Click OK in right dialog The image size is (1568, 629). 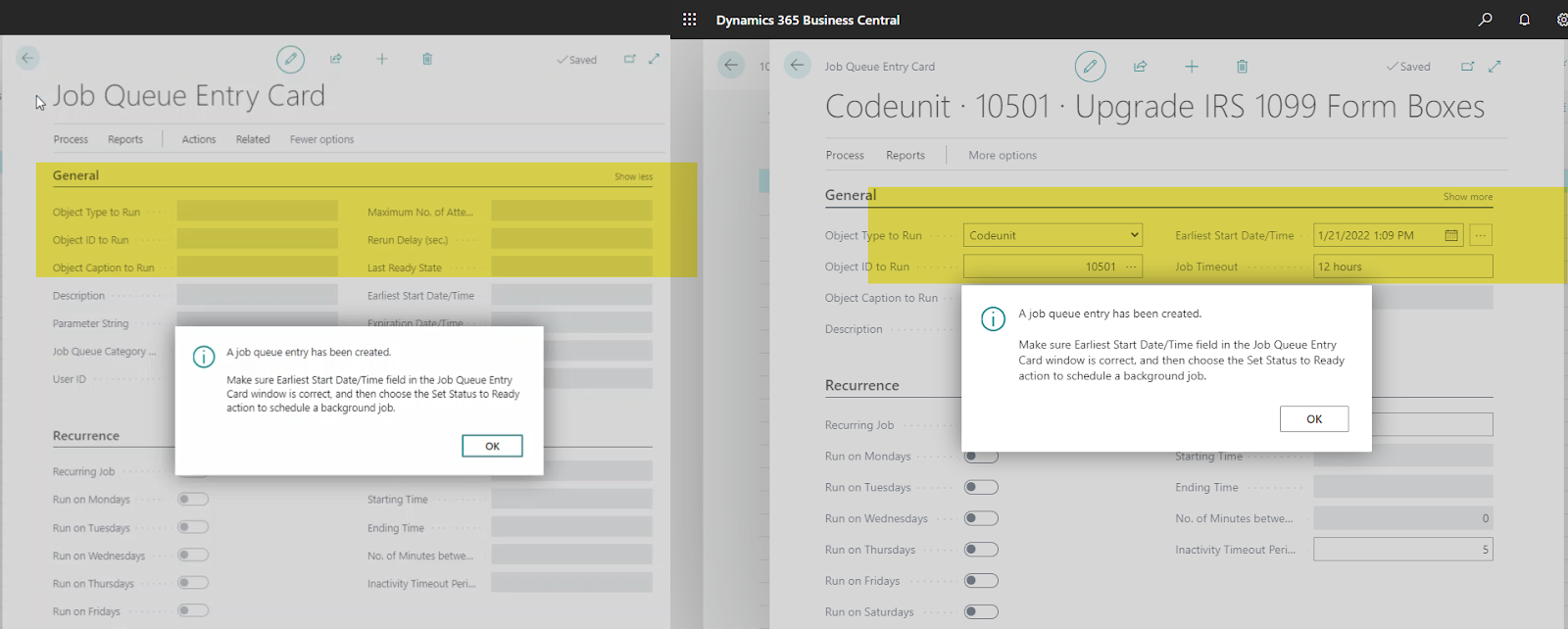[x=1314, y=419]
